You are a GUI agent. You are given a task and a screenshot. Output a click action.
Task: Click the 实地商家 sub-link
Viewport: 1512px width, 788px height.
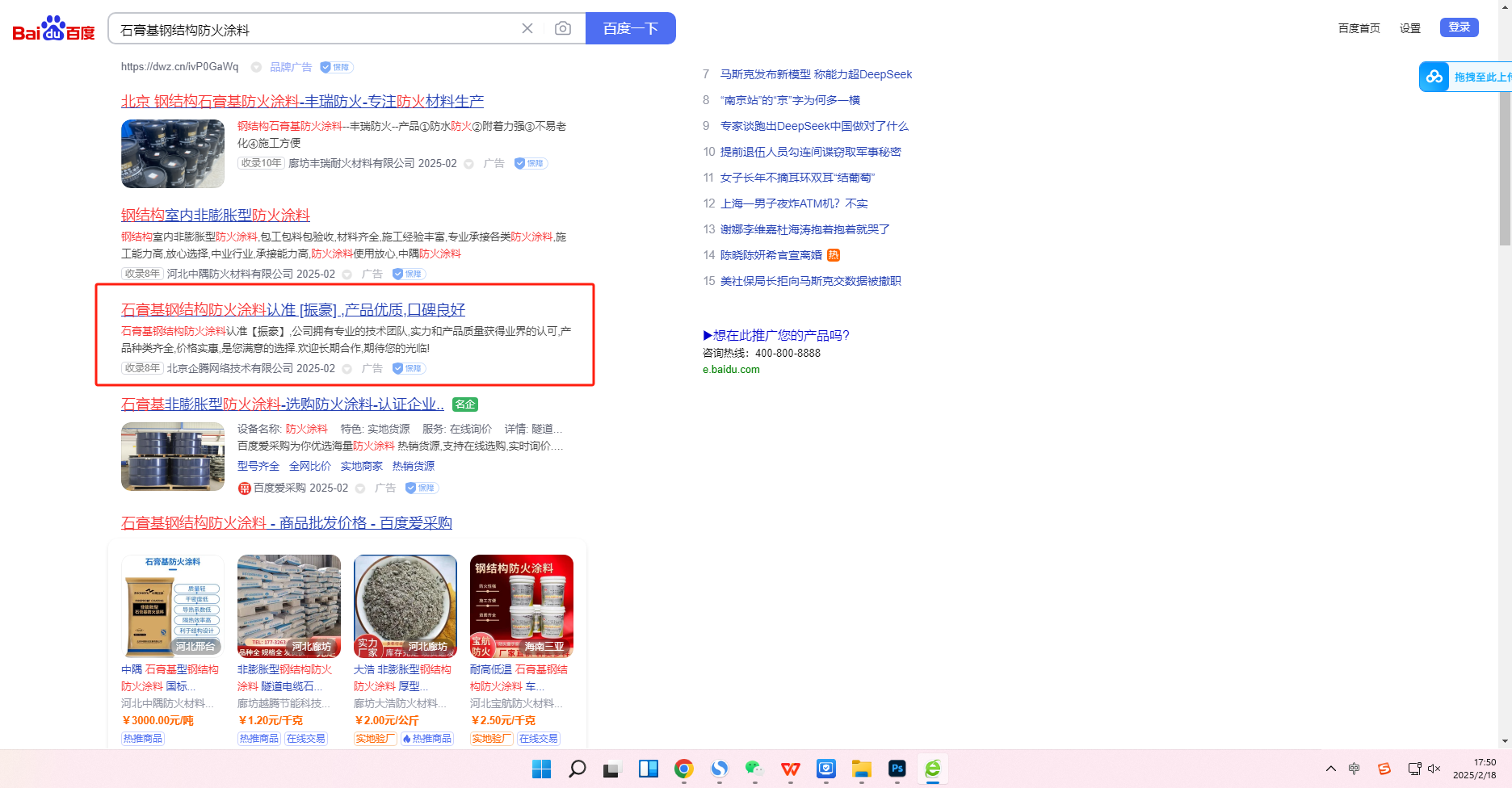click(x=362, y=467)
